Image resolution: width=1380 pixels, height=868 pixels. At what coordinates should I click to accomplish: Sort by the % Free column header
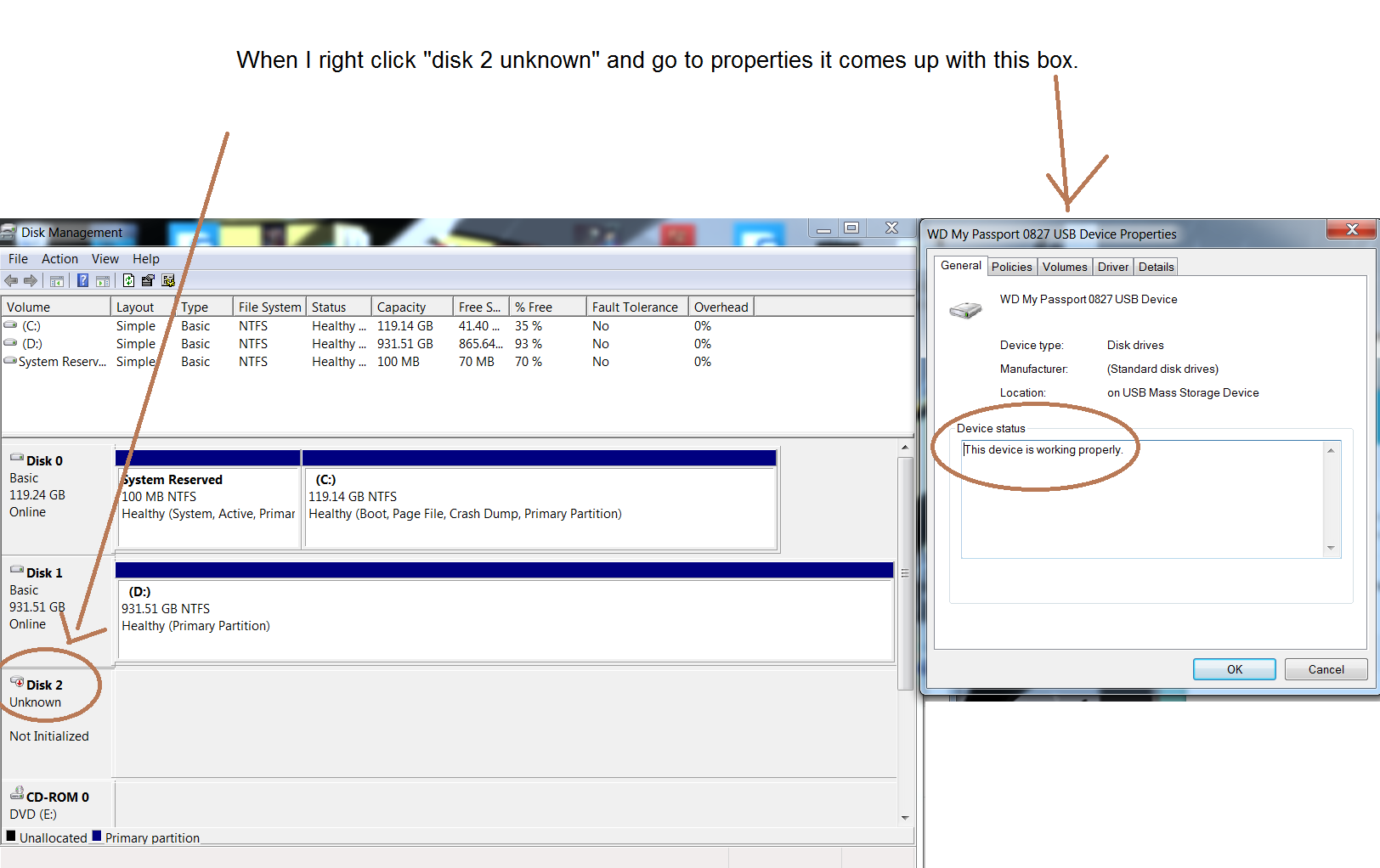click(548, 307)
